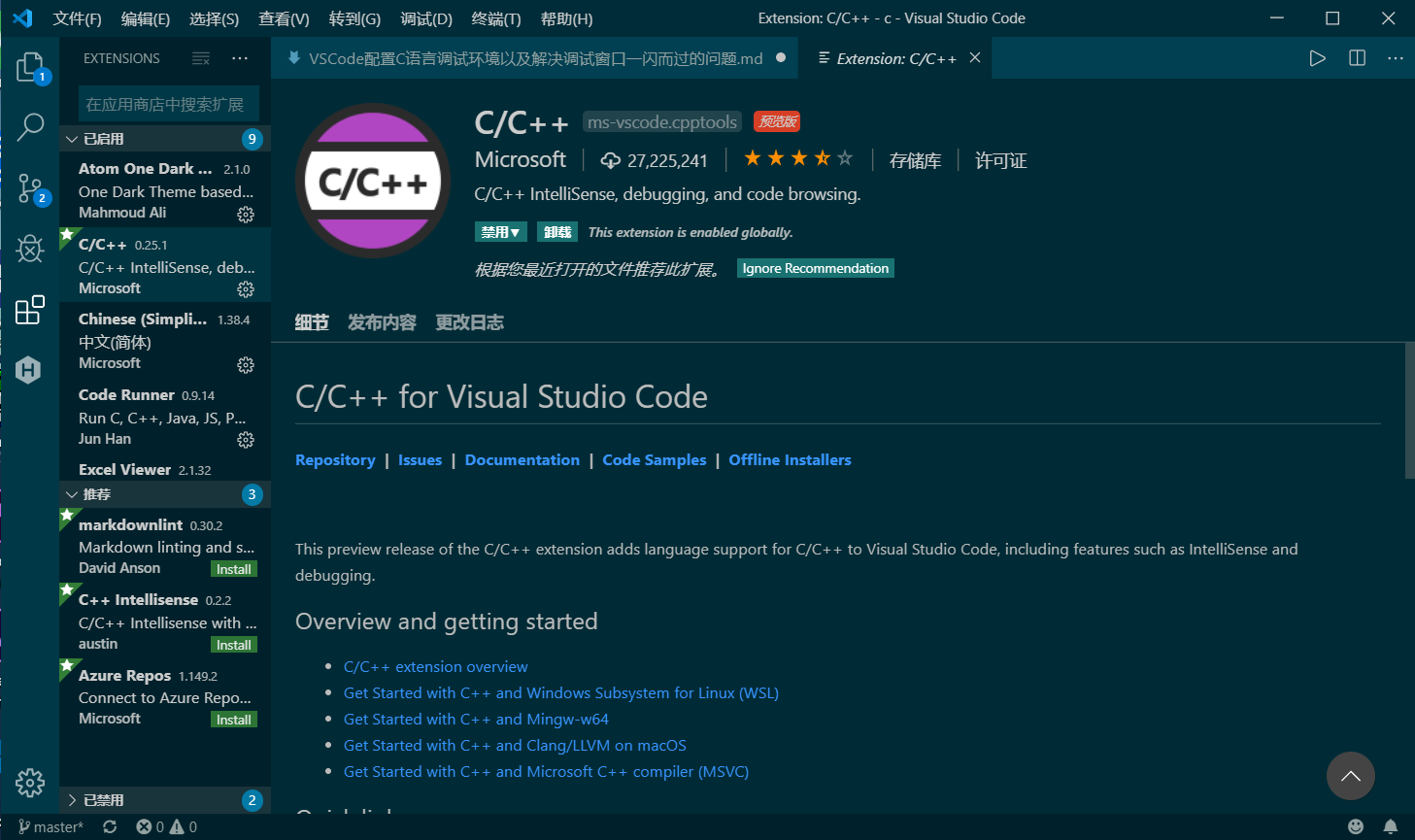Open the 选择(S) menu
This screenshot has width=1415, height=840.
214,18
